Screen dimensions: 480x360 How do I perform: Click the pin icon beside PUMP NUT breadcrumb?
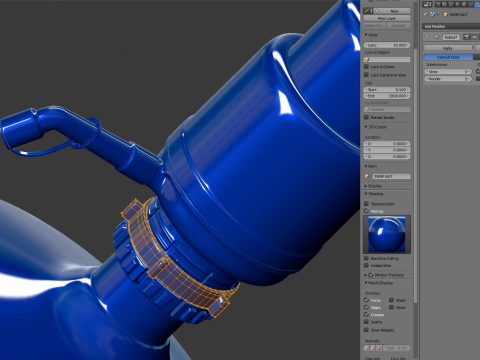pos(425,14)
